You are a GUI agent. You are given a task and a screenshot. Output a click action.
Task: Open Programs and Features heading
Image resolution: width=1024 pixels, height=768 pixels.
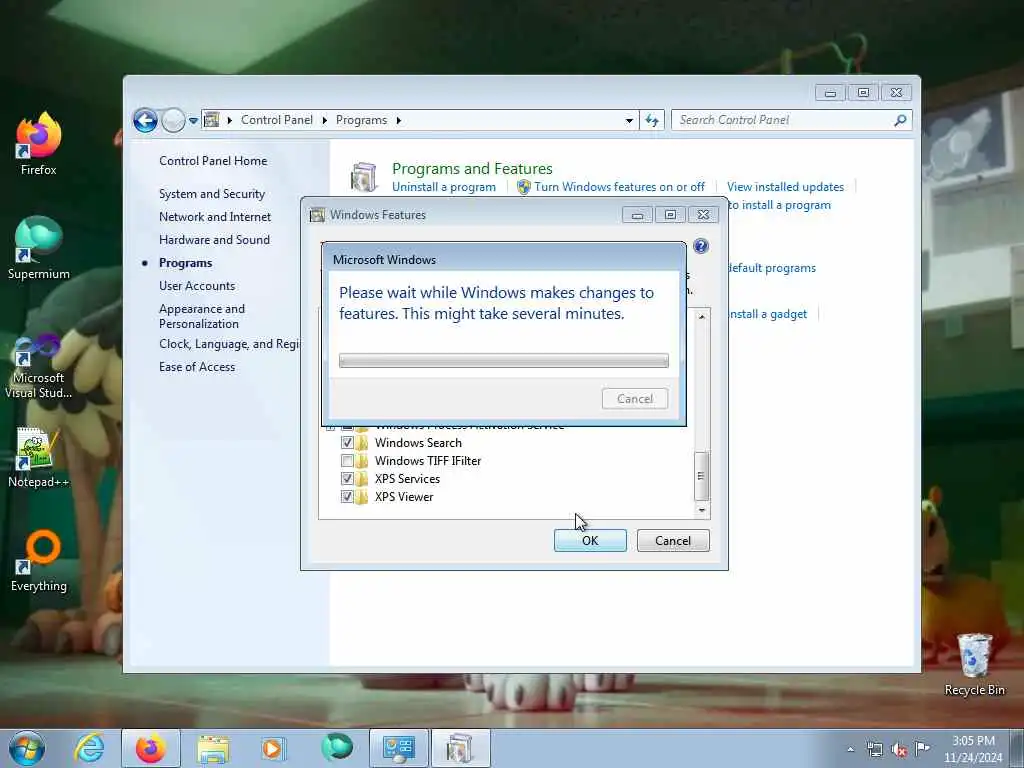[472, 168]
